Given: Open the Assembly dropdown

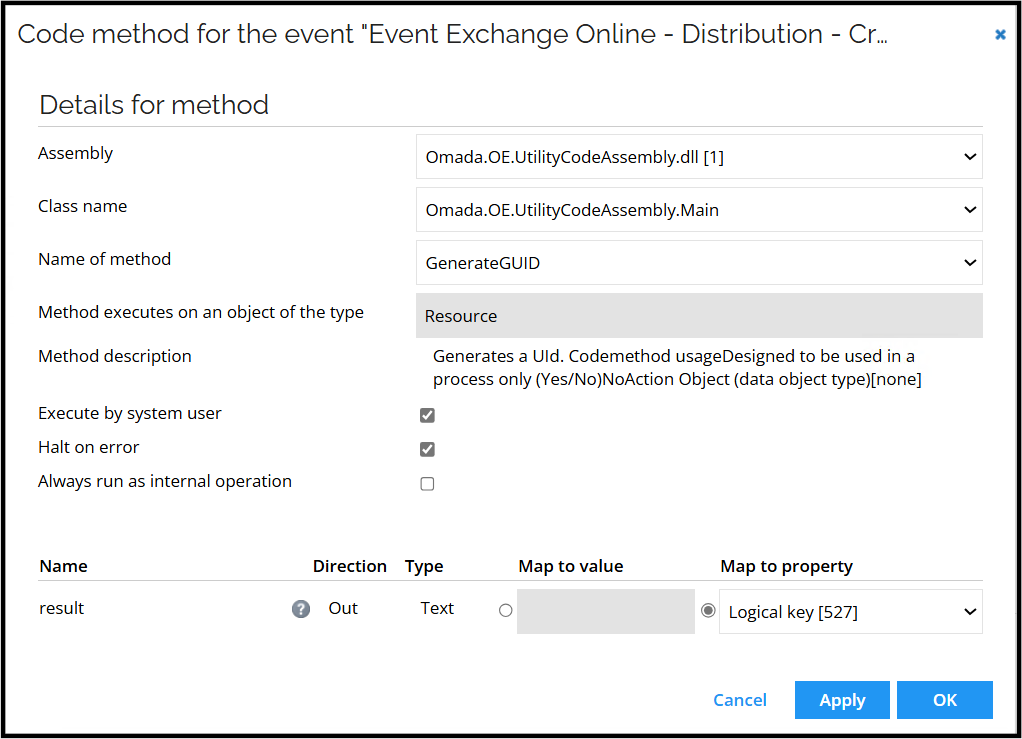Looking at the screenshot, I should [x=968, y=156].
